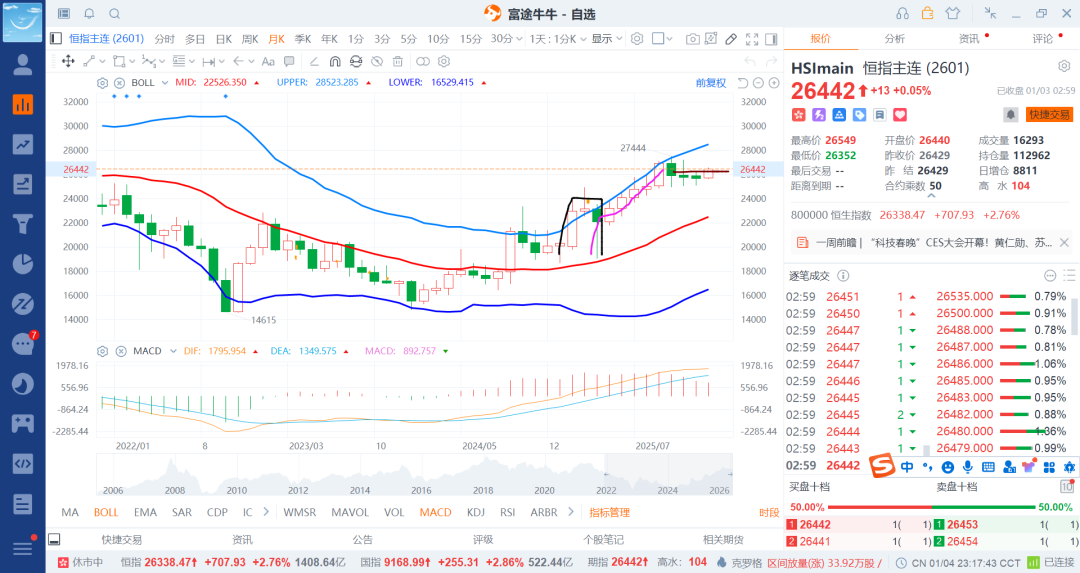Click 时段 session button
Screen dimensions: 1080x573
pyautogui.click(x=769, y=512)
